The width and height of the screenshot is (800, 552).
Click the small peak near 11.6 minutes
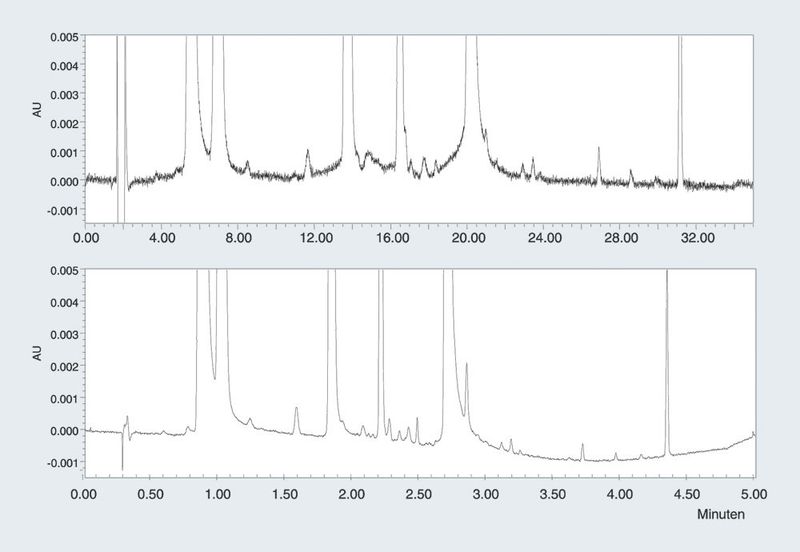[x=308, y=162]
